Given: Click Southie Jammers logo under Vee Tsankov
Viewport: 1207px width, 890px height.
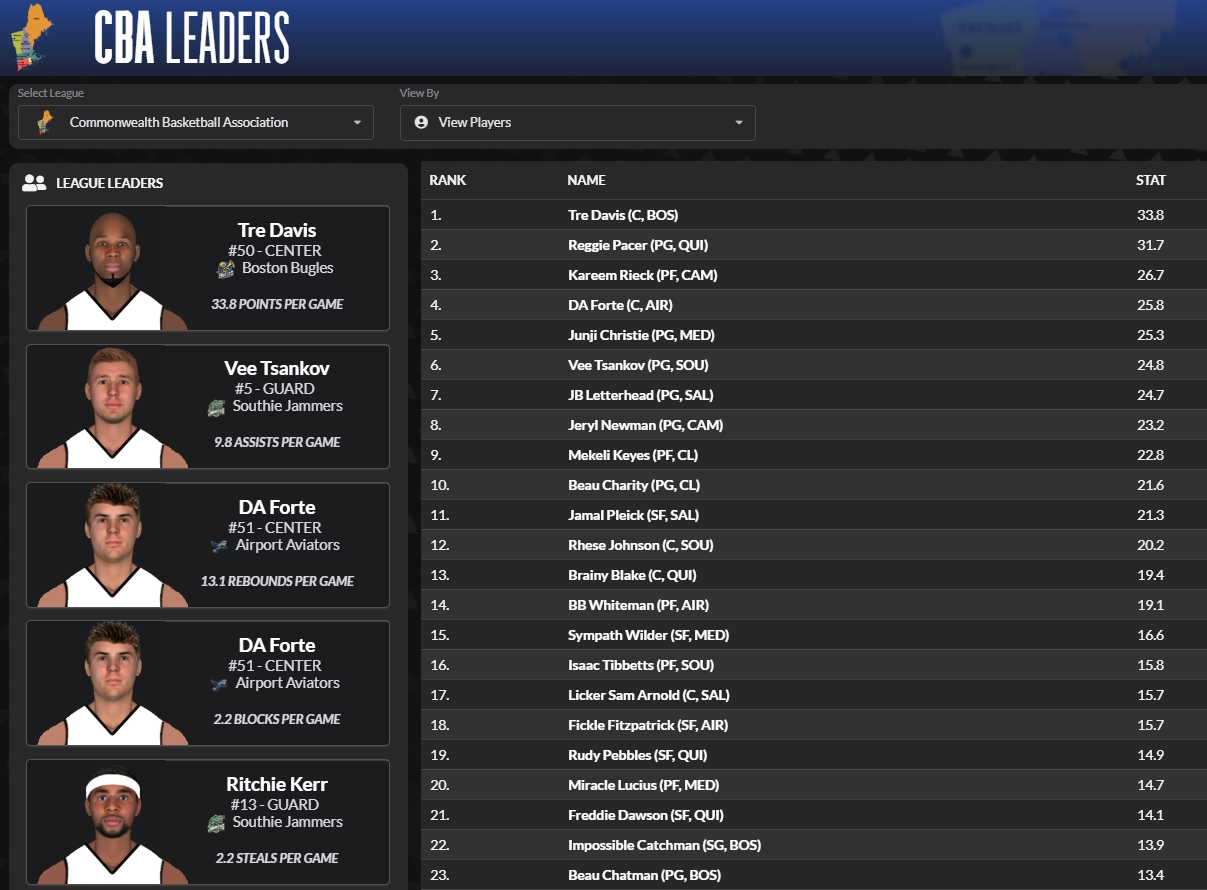Looking at the screenshot, I should coord(216,407).
